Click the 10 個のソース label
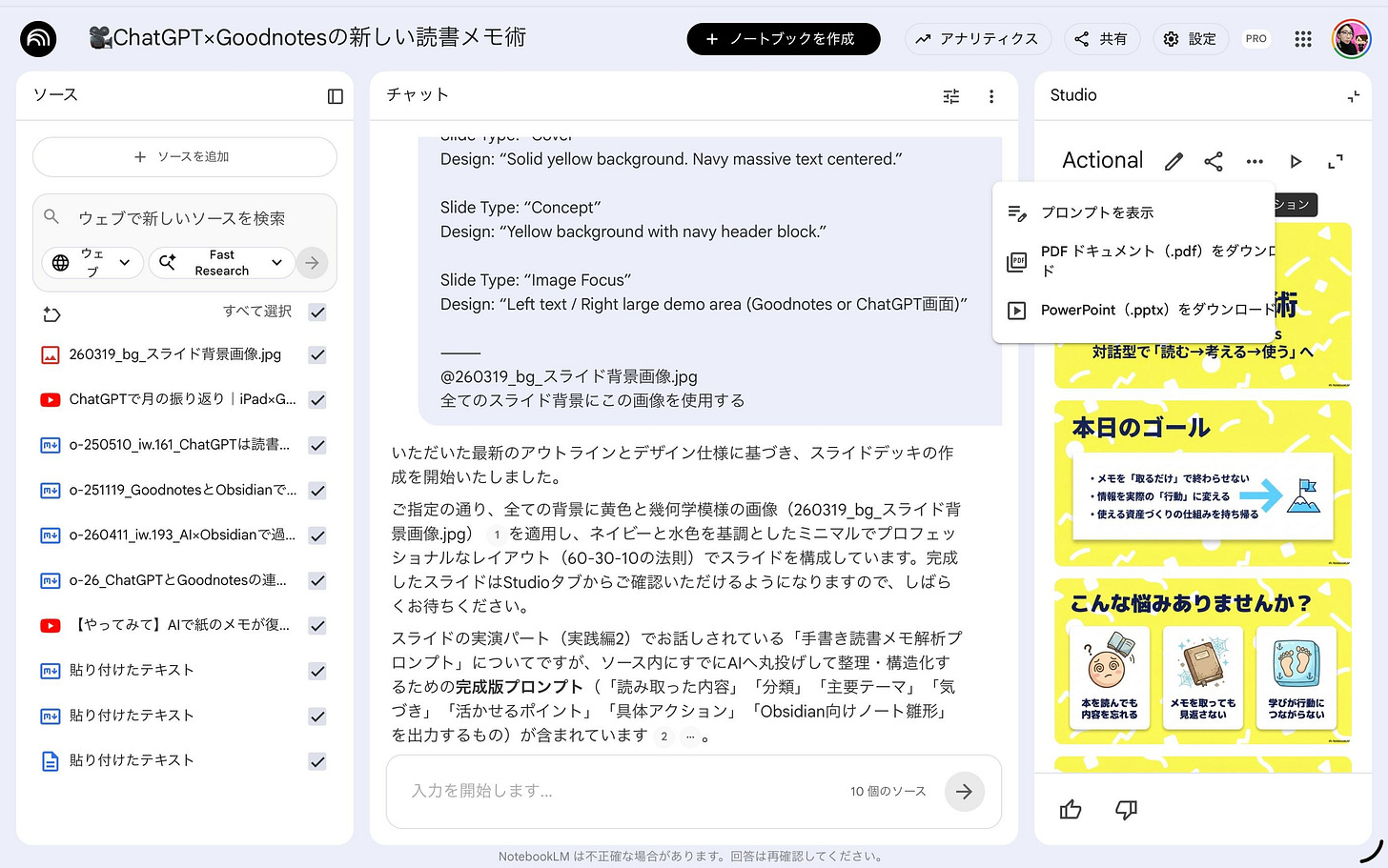 coord(888,792)
